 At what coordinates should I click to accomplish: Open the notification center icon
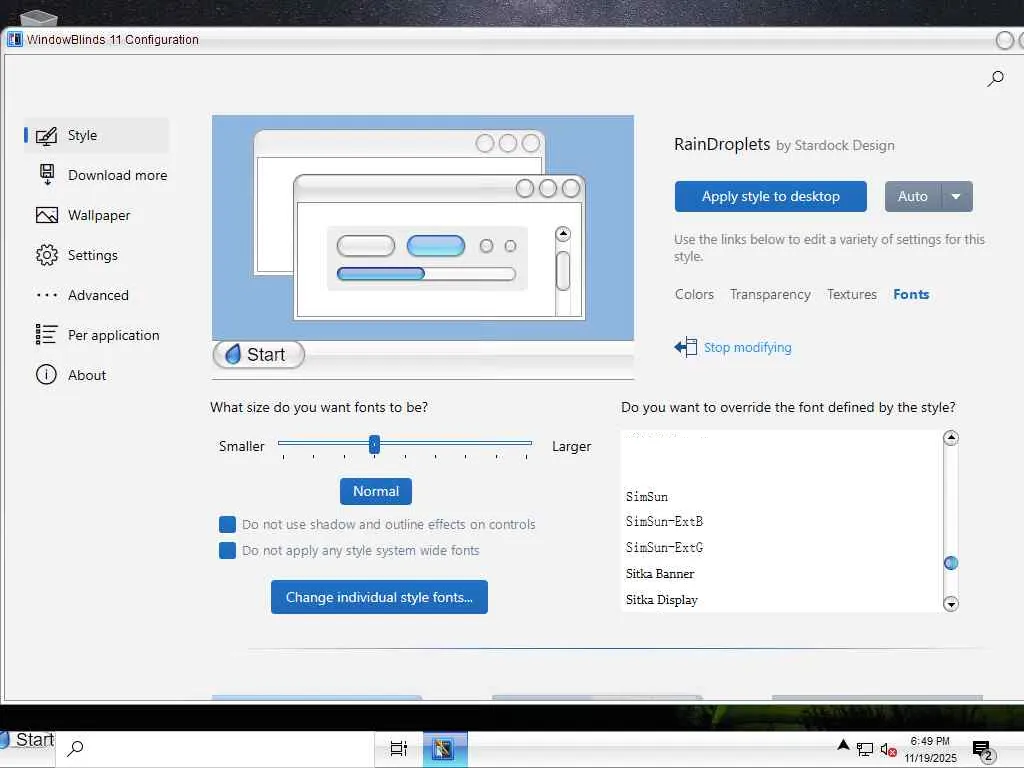point(983,750)
